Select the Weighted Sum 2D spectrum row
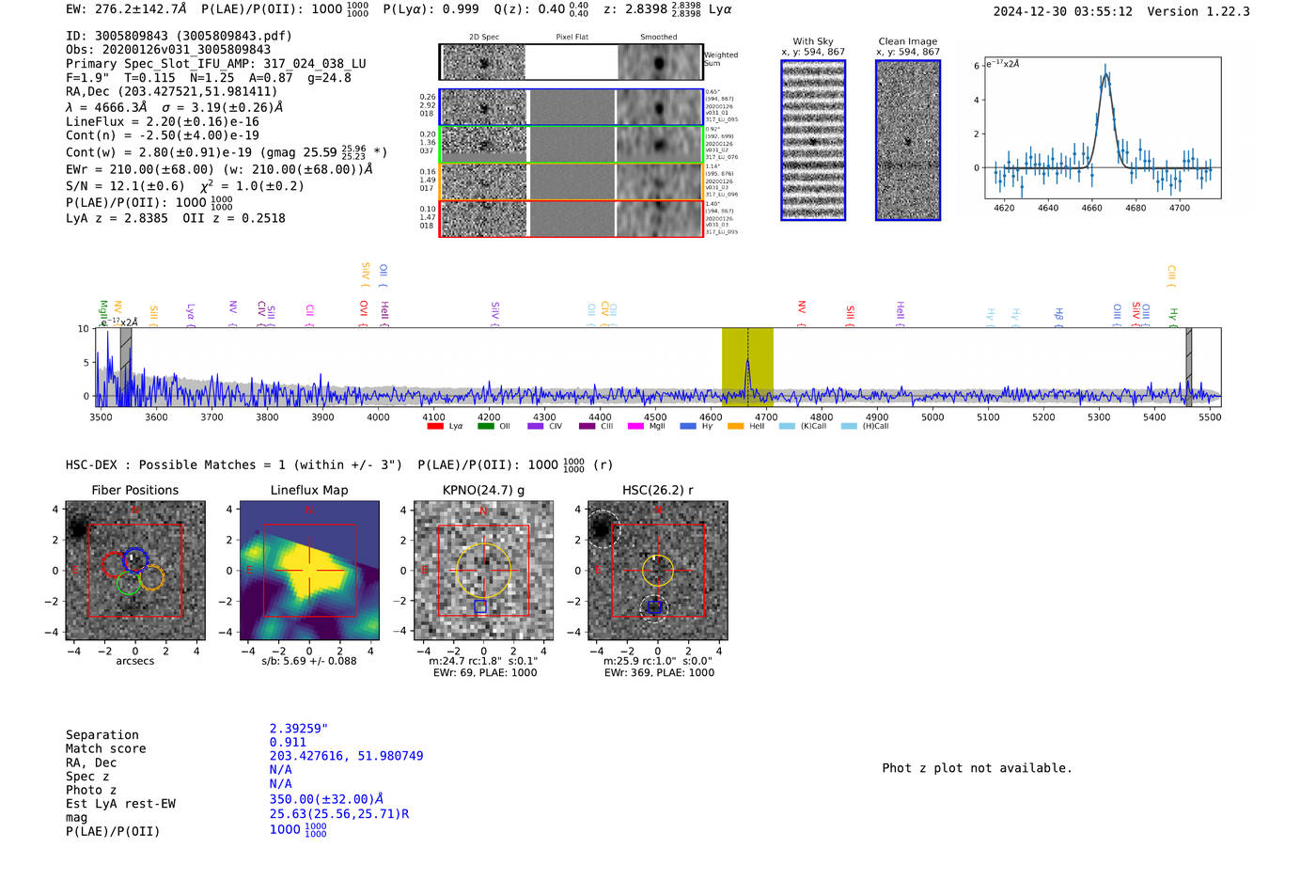This screenshot has width=1316, height=896. click(571, 62)
